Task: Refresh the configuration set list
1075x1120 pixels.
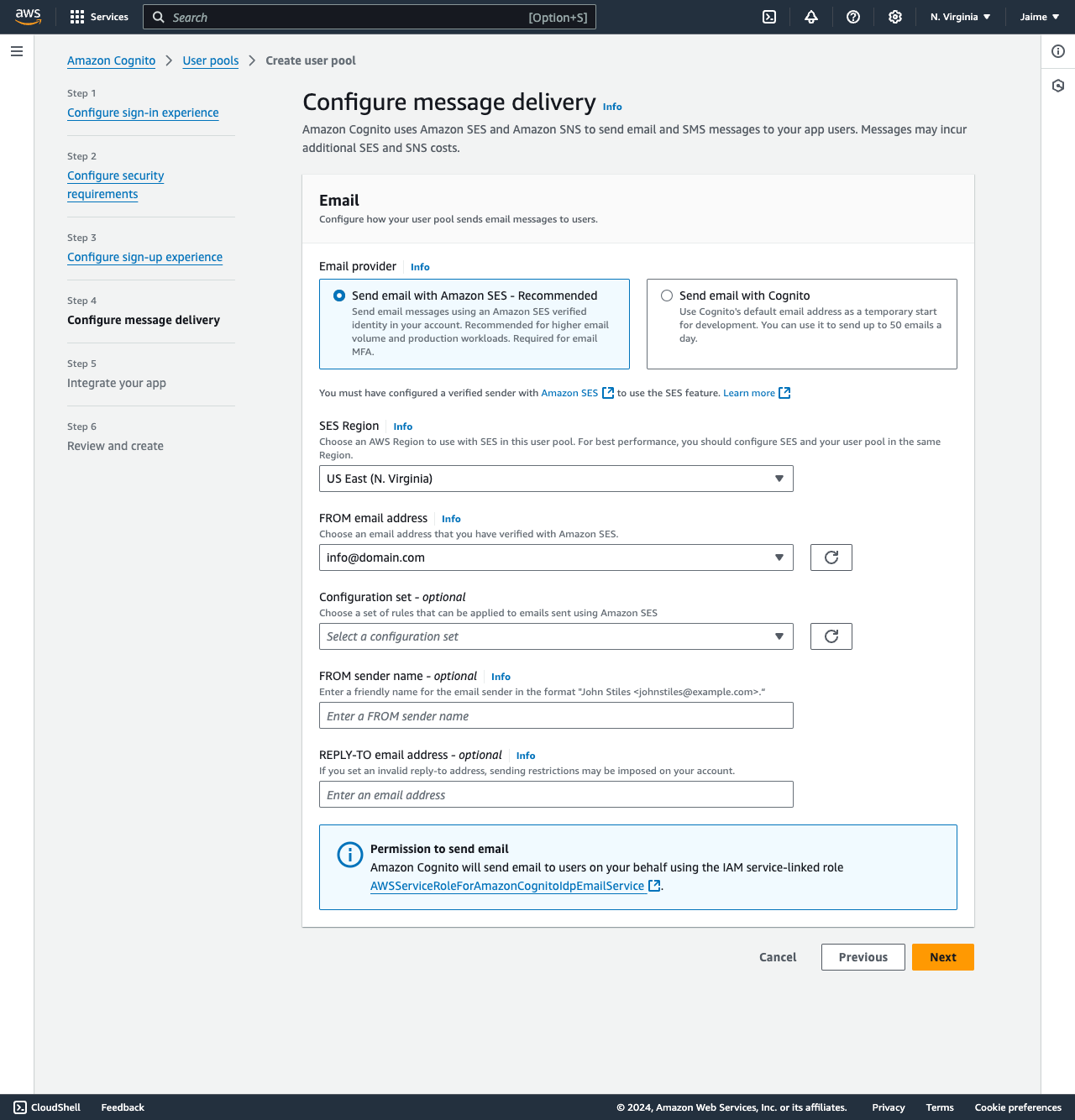Action: pyautogui.click(x=831, y=636)
